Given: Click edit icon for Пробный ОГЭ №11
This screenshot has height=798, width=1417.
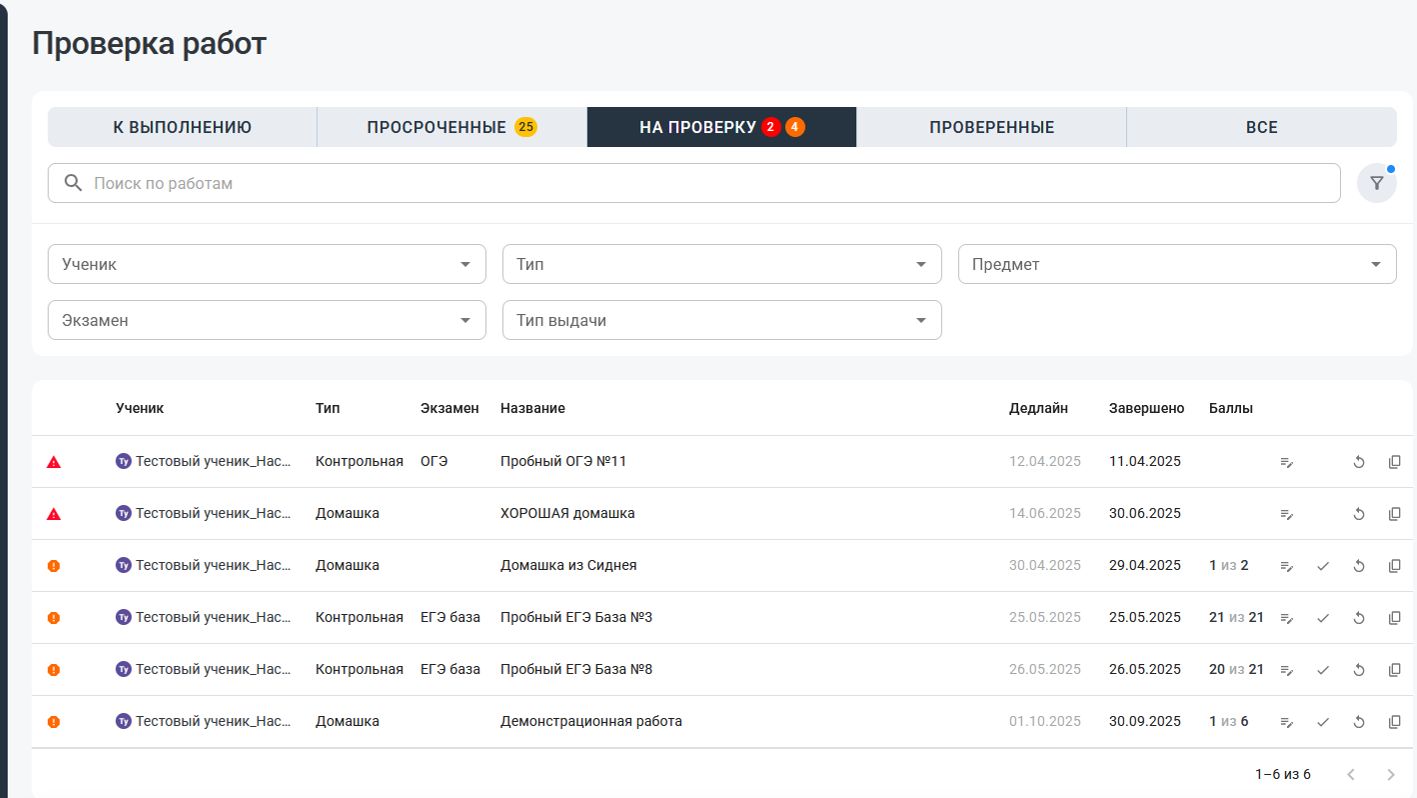Looking at the screenshot, I should coord(1287,462).
